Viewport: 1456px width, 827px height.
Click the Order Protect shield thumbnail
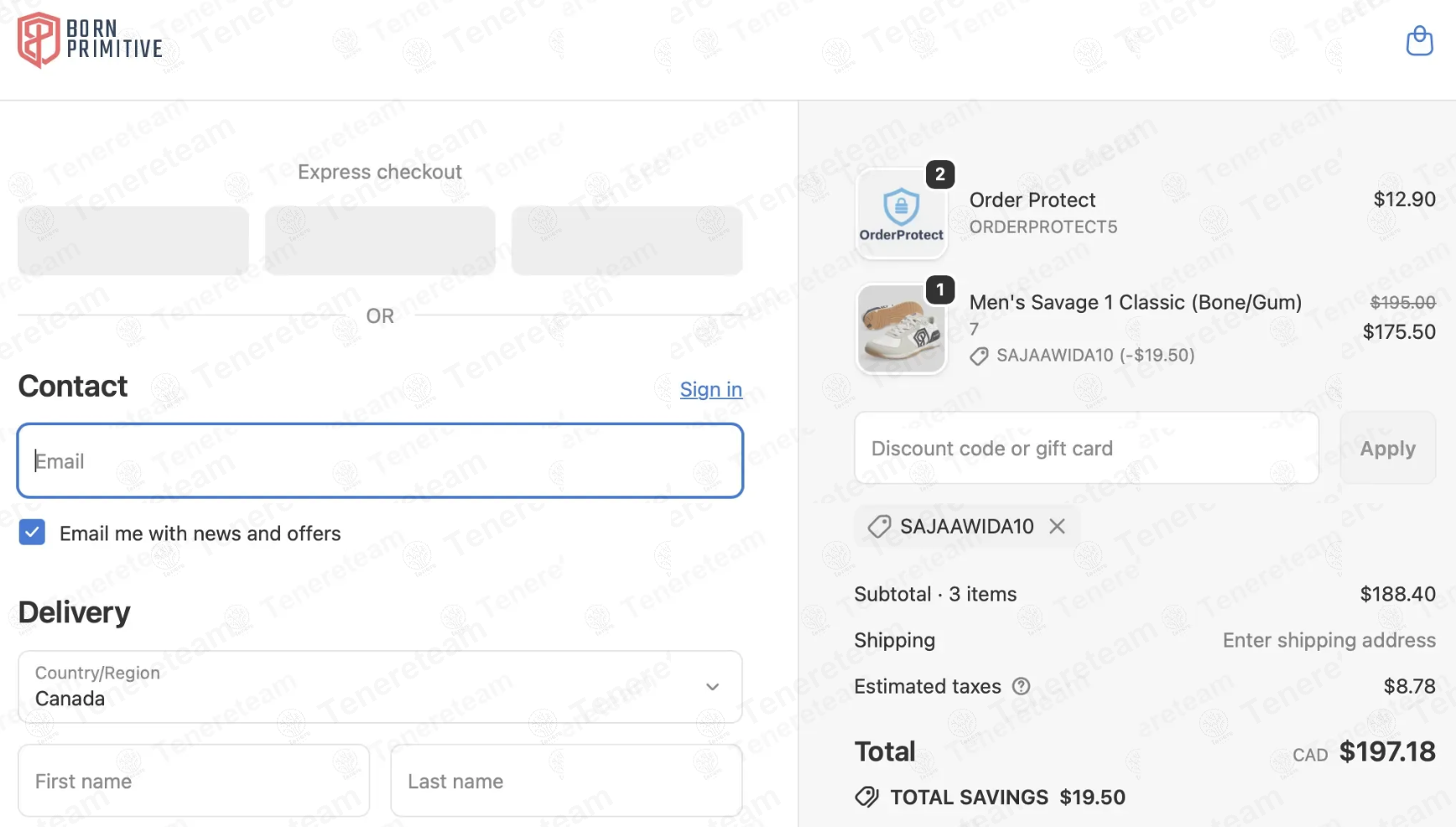901,214
